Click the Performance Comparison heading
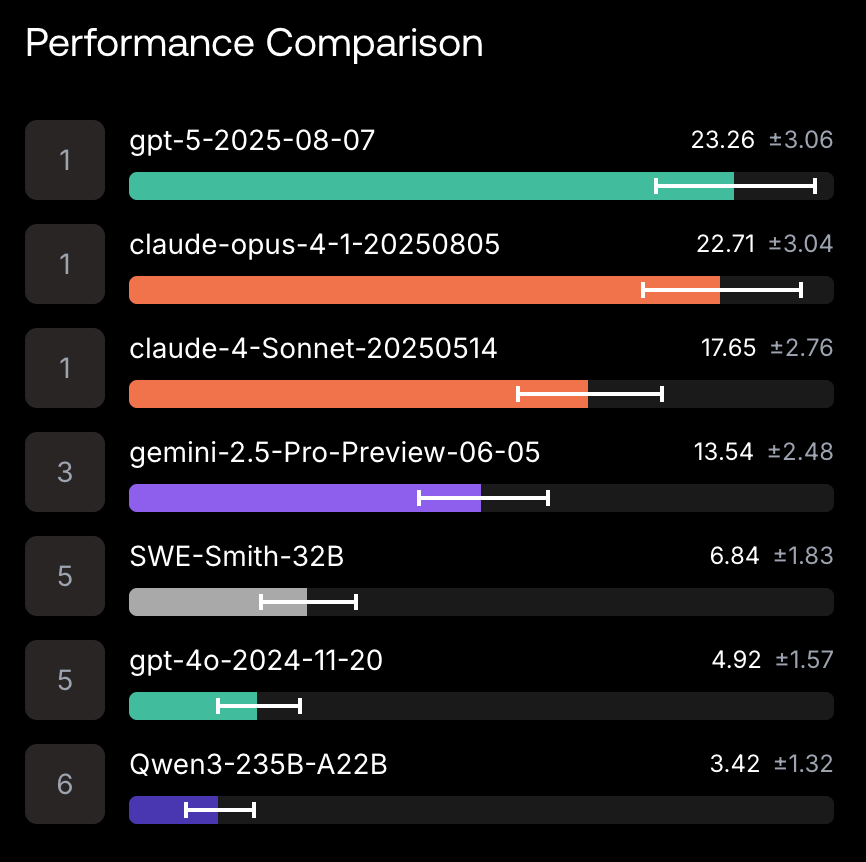The height and width of the screenshot is (862, 866). [x=254, y=44]
